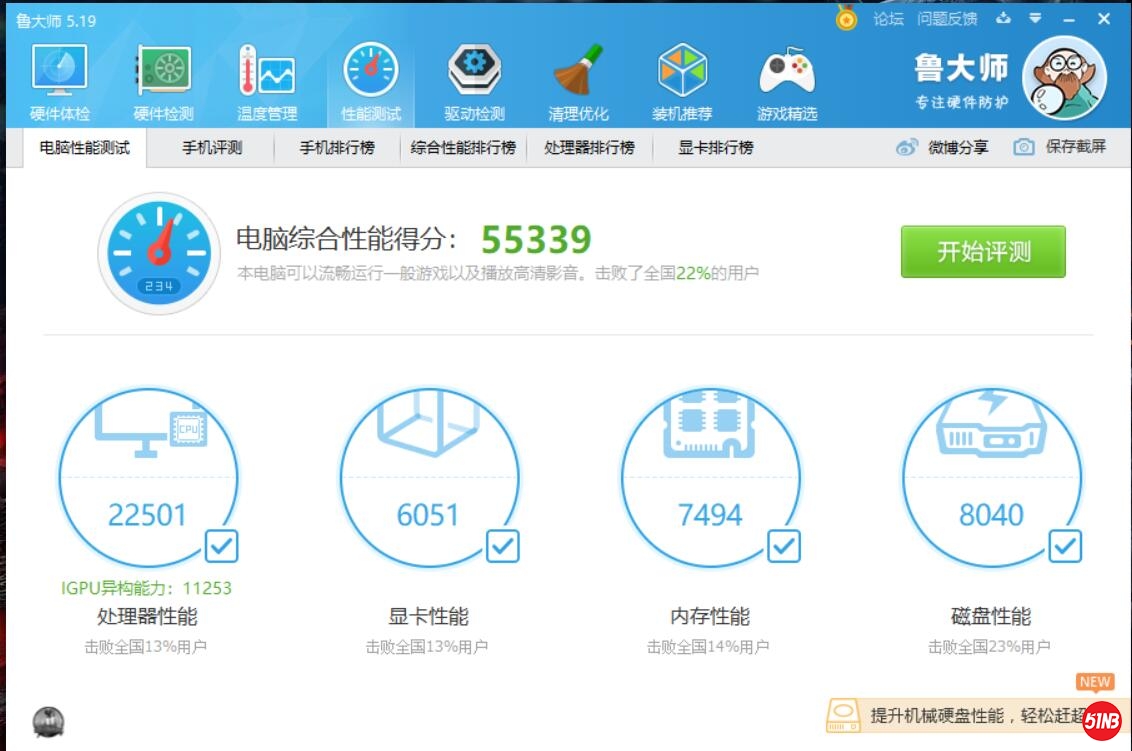The height and width of the screenshot is (751, 1132).
Task: Click the checkmark under 显卡性能 score
Action: point(502,546)
